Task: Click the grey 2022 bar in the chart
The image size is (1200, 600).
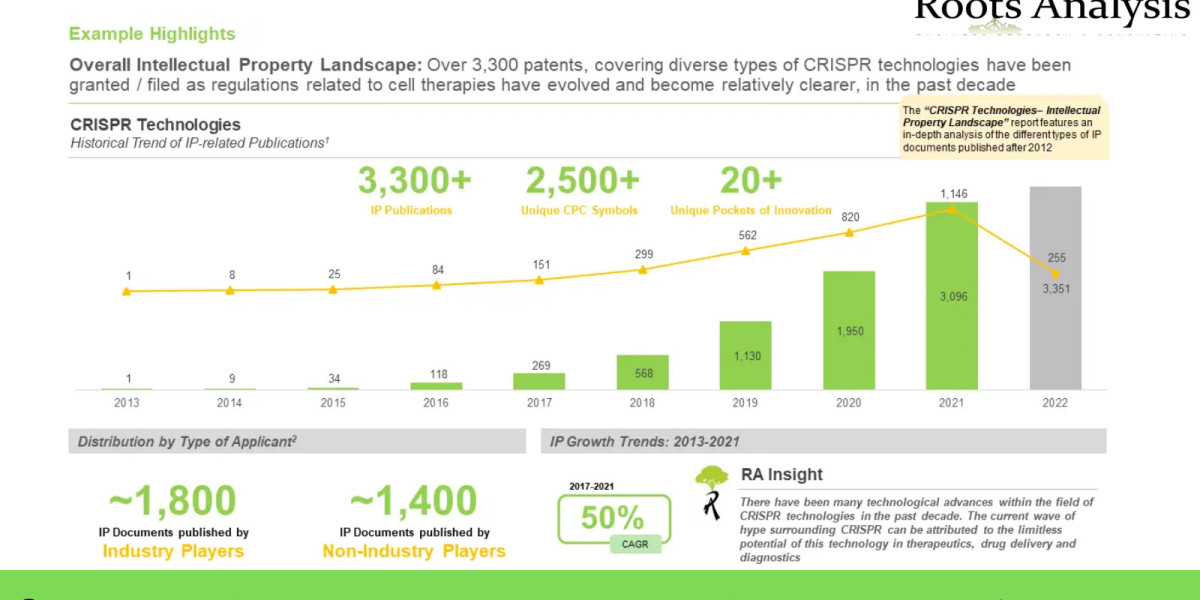Action: click(x=1055, y=290)
